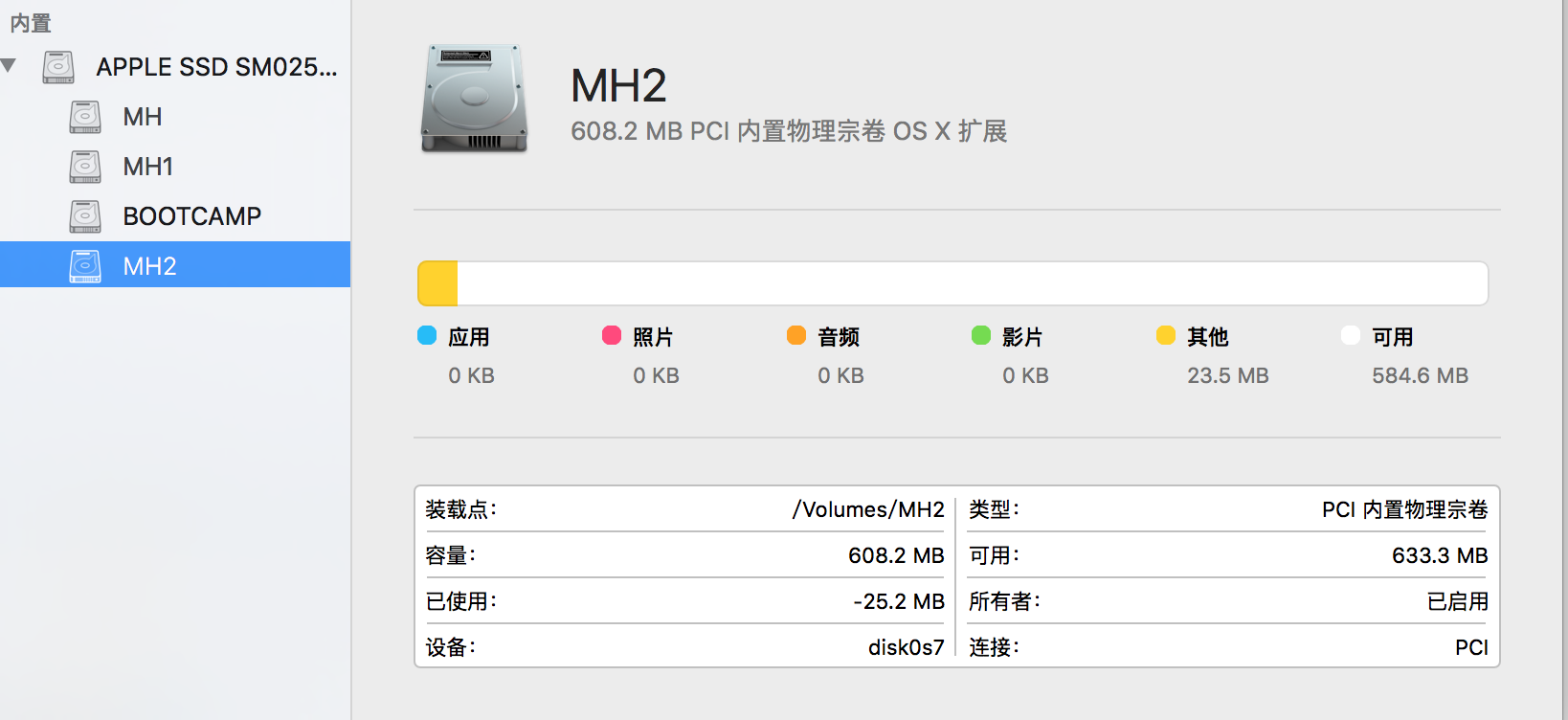1568x720 pixels.
Task: Click the MH1 volume disk icon
Action: 85,167
